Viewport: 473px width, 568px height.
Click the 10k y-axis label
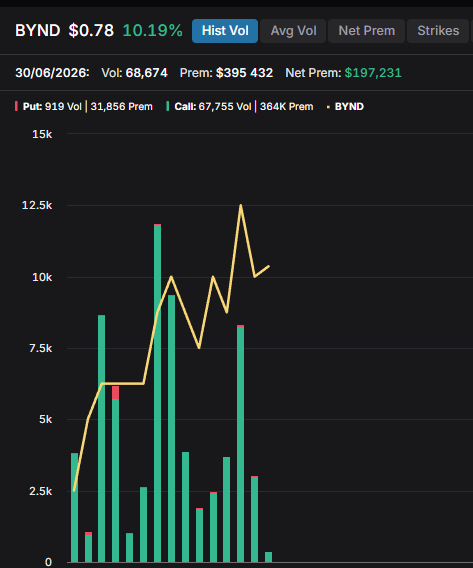pyautogui.click(x=42, y=277)
